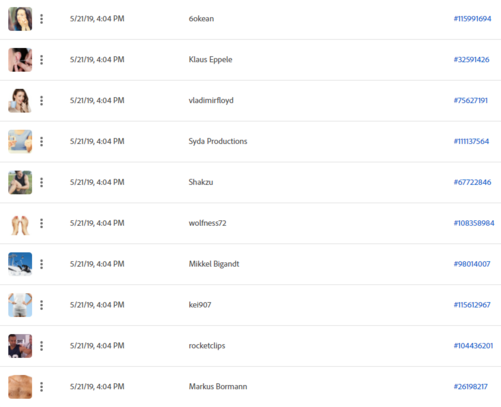Select the 6okean woman portrait thumbnail
501x407 pixels.
20,19
